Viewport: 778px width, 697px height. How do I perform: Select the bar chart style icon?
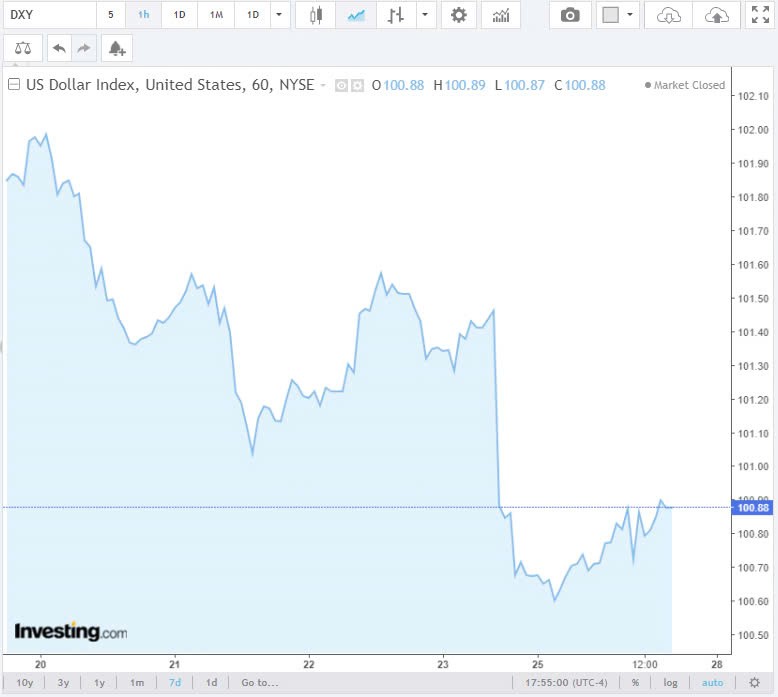[x=395, y=15]
